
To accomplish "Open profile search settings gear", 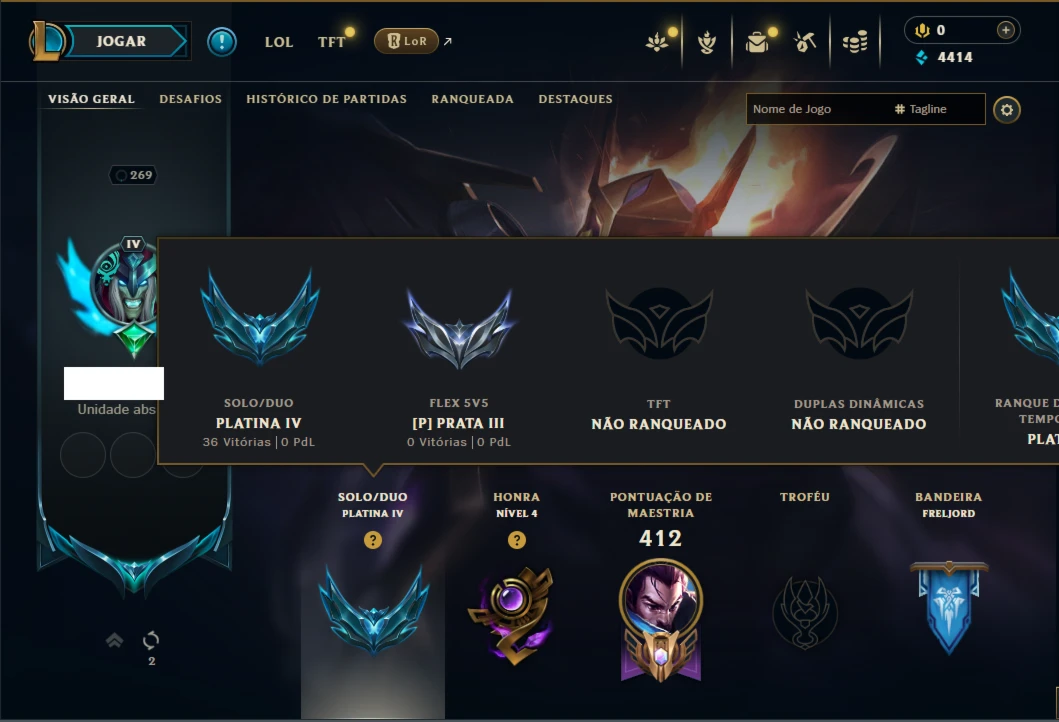I will pyautogui.click(x=1006, y=109).
